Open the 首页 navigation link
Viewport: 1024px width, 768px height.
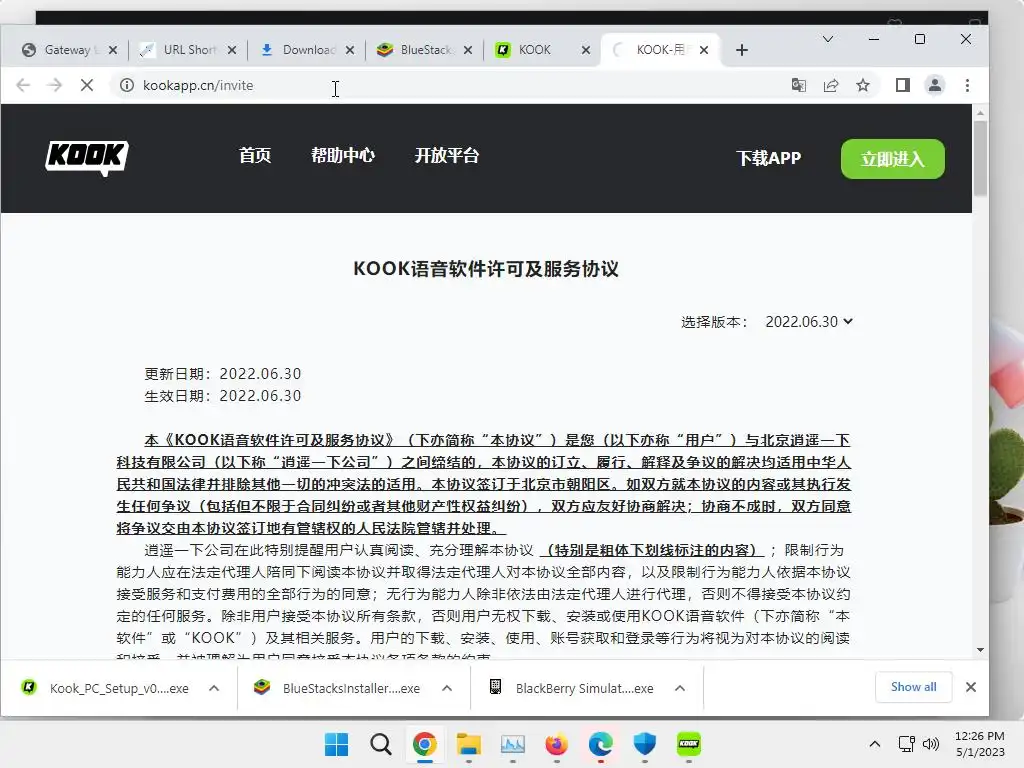[x=255, y=156]
